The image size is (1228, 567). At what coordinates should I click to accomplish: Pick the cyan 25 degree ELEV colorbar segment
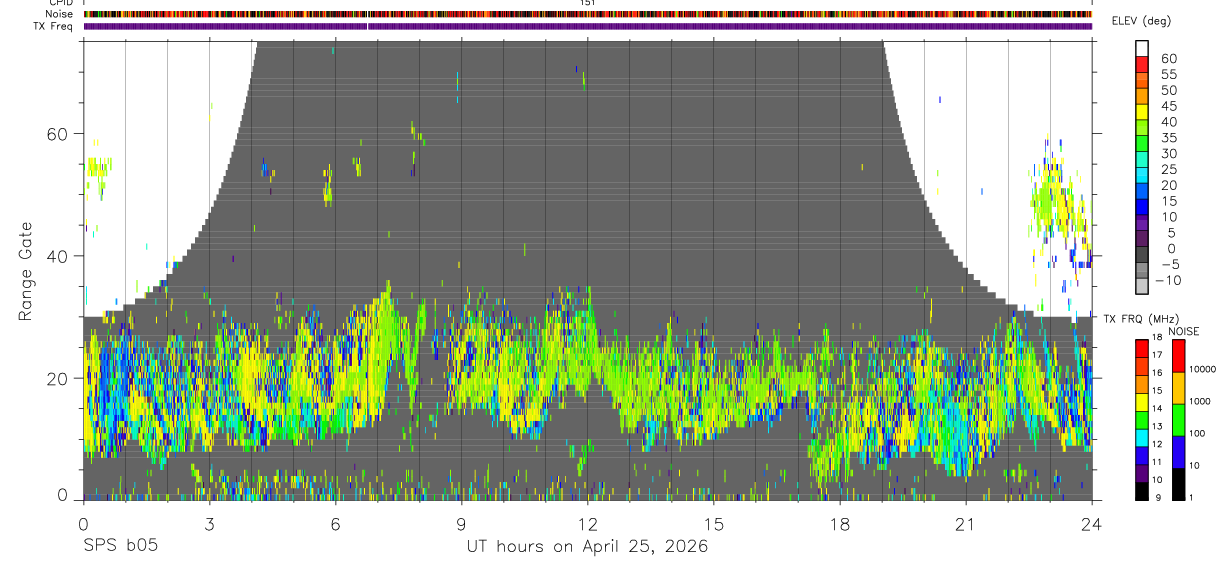1142,175
